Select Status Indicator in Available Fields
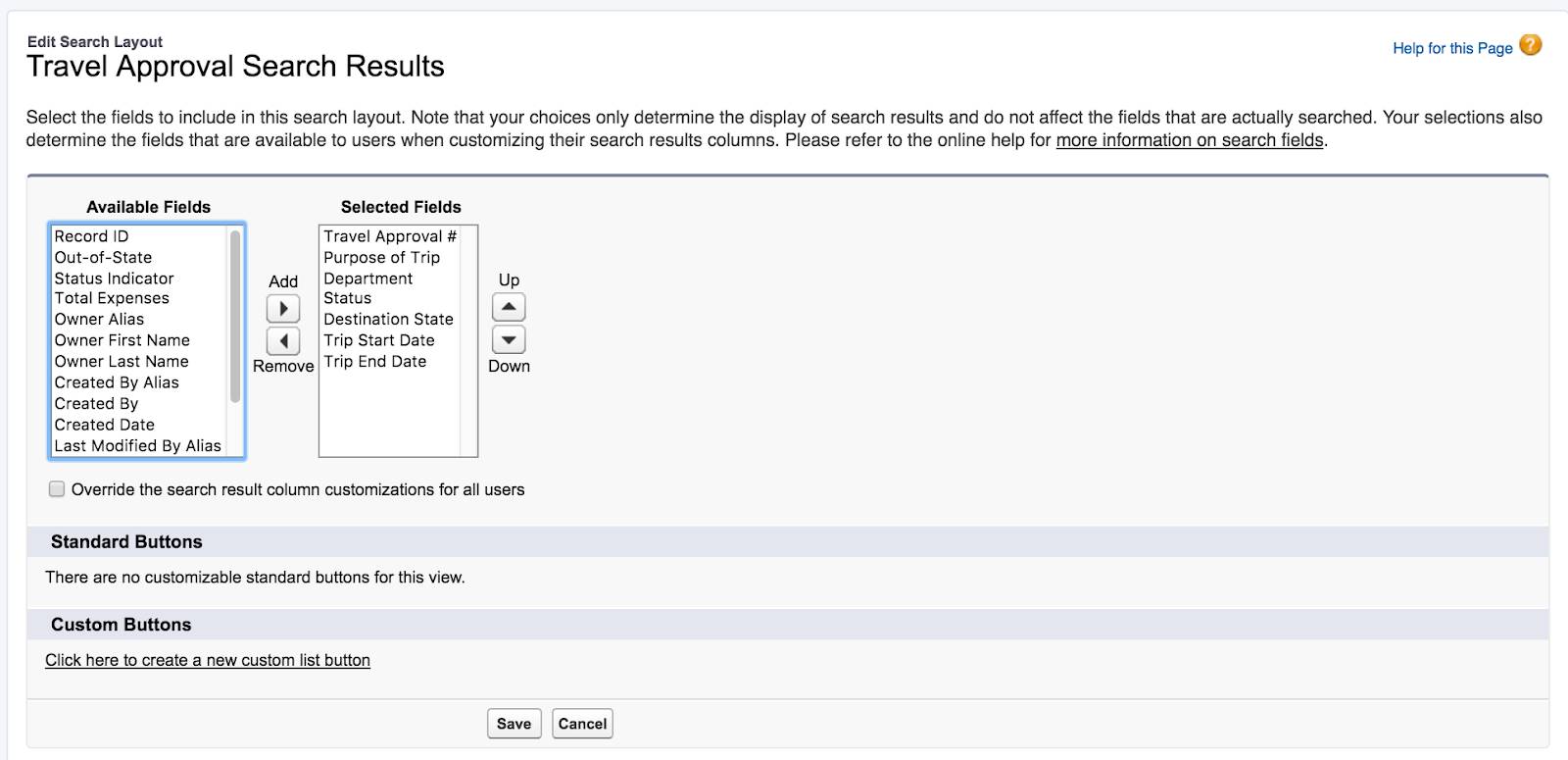Screen dimensions: 1568x760 point(114,279)
